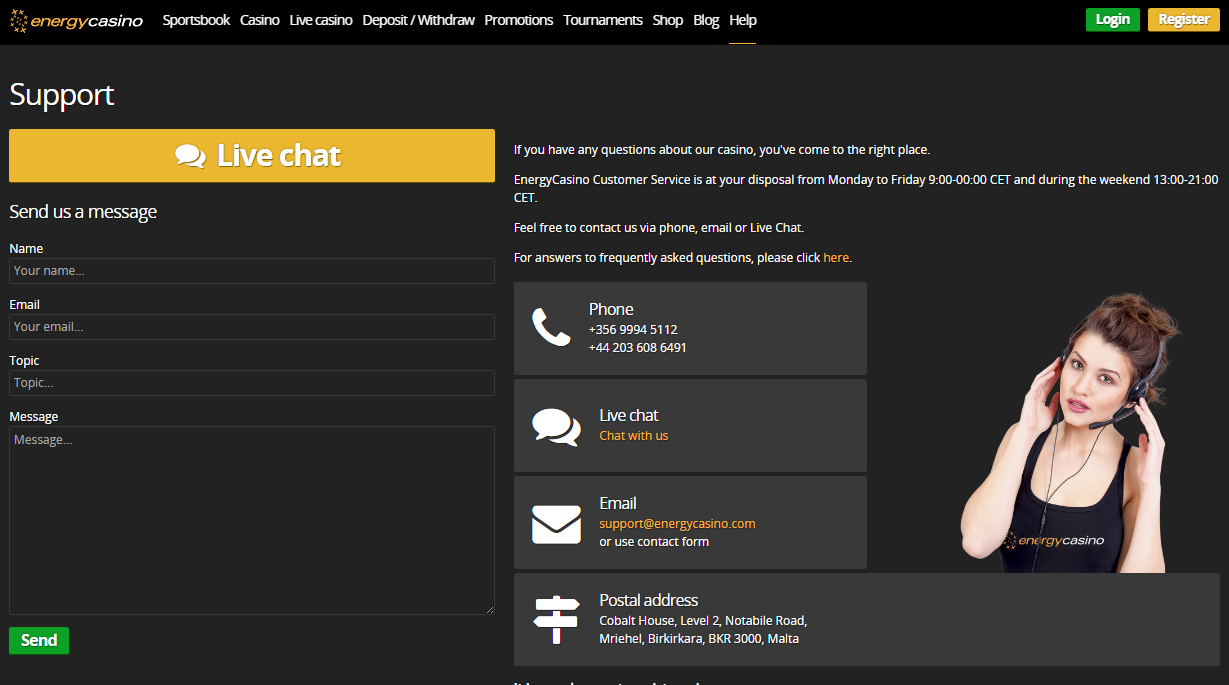This screenshot has height=685, width=1229.
Task: Click 'or use contact form' text
Action: (654, 542)
